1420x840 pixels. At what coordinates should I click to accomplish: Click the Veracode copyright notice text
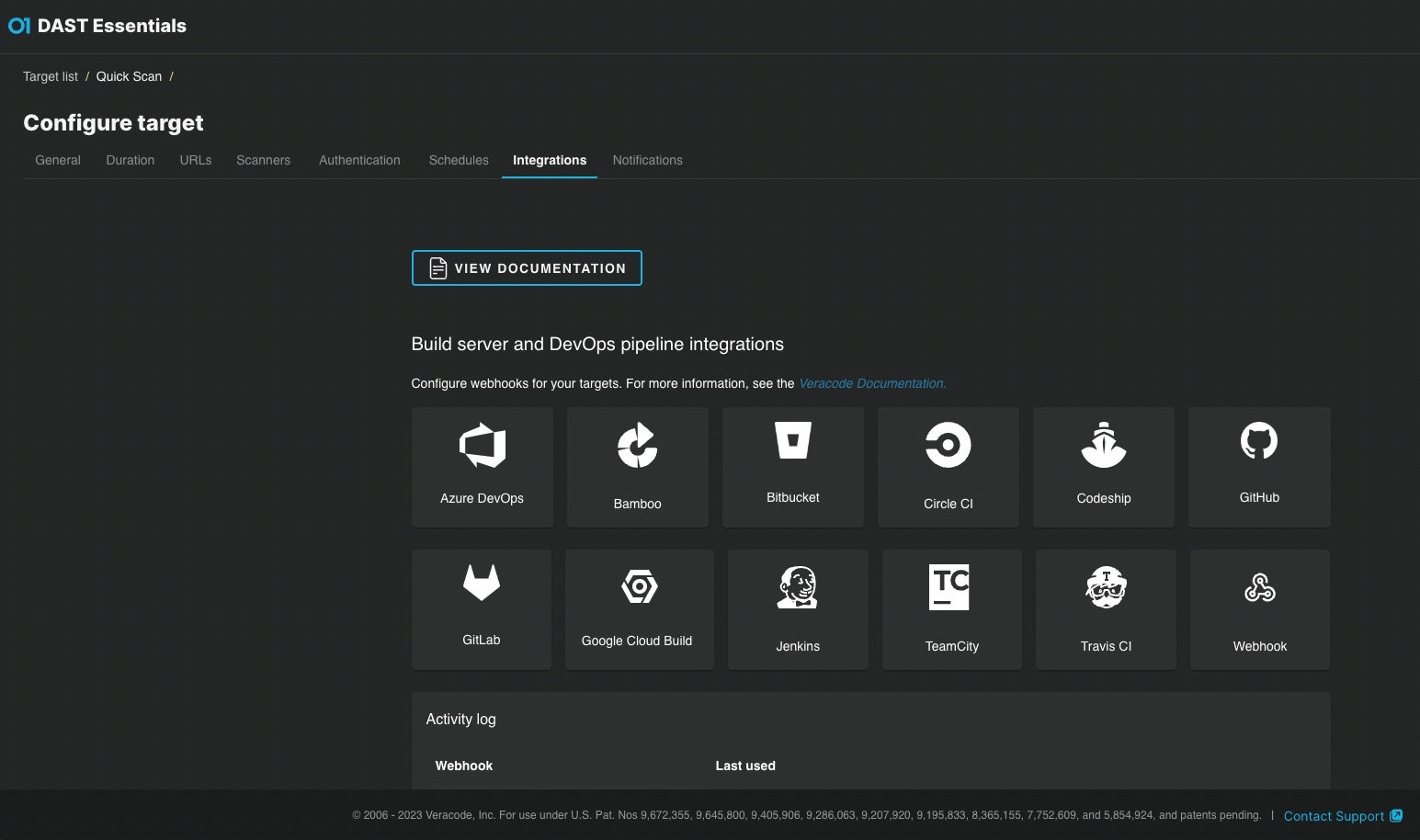point(807,815)
